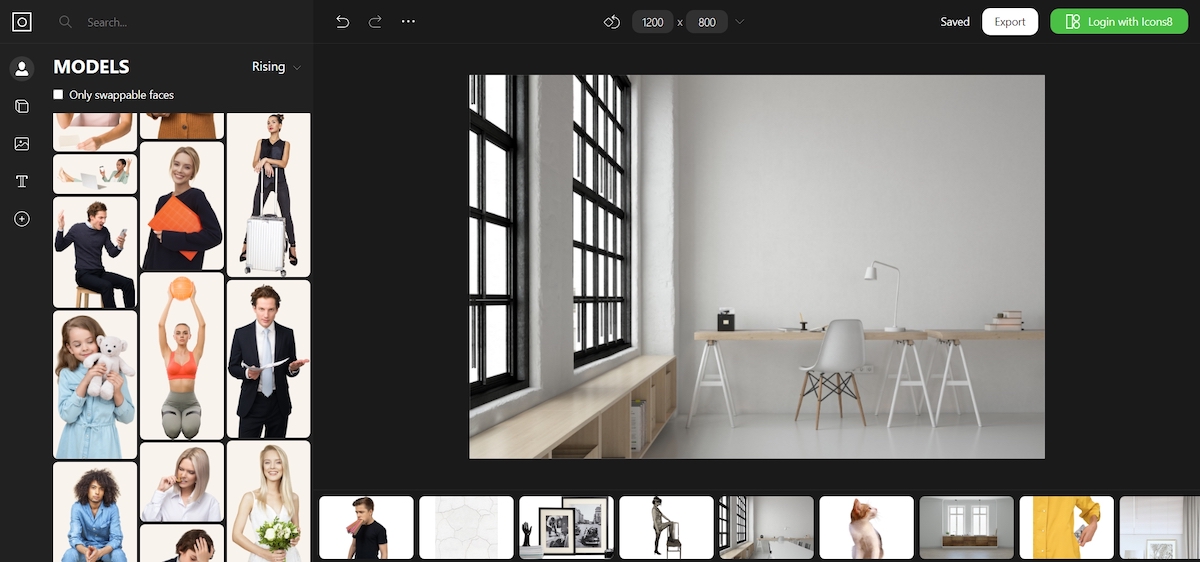Pick the cat bottom thumbnail
This screenshot has width=1200, height=562.
[866, 527]
